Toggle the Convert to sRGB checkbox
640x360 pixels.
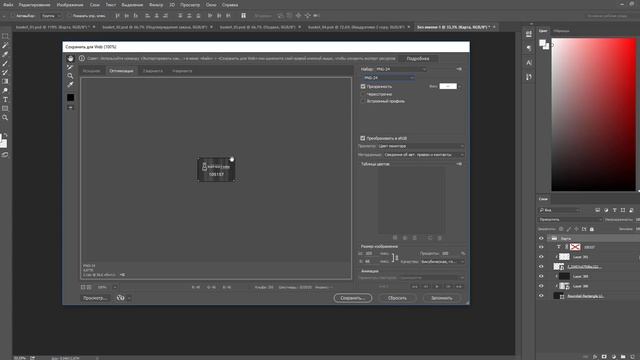pyautogui.click(x=363, y=138)
